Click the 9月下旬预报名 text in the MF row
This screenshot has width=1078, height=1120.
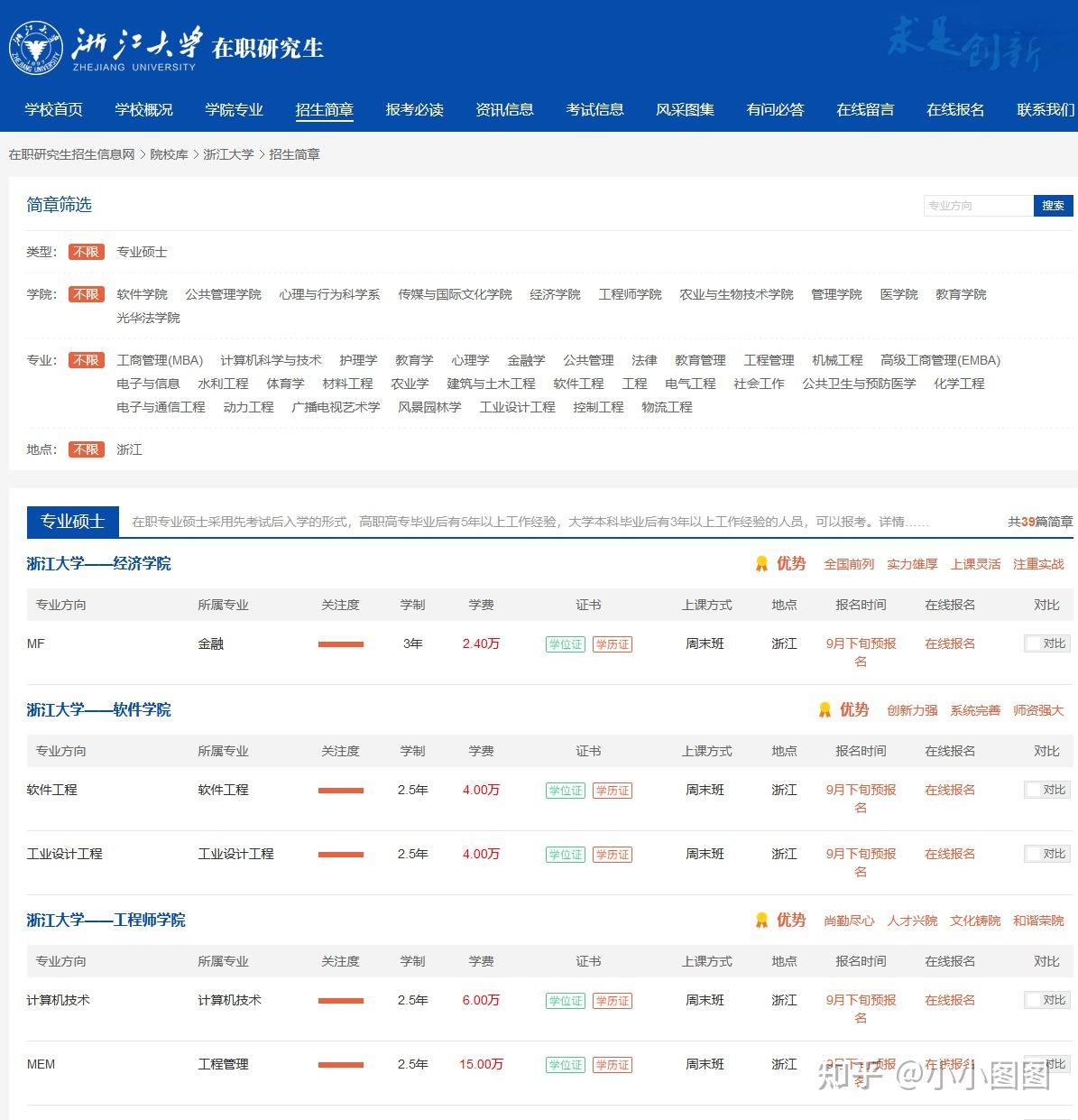pos(861,653)
